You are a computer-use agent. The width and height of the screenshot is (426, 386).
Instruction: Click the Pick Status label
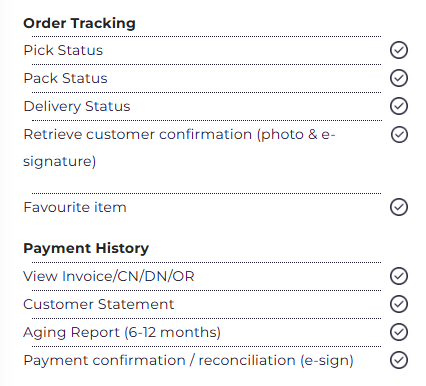63,50
